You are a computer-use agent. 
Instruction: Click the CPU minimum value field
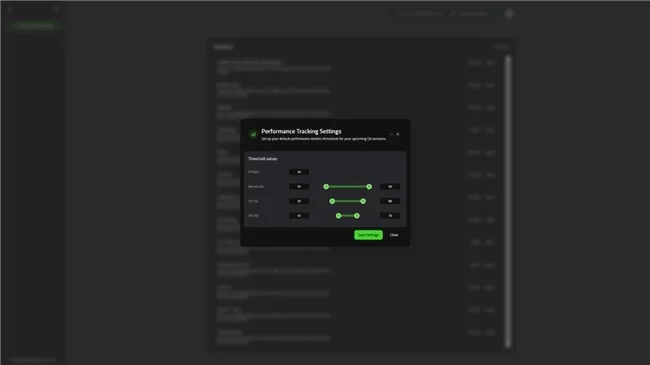pyautogui.click(x=299, y=201)
